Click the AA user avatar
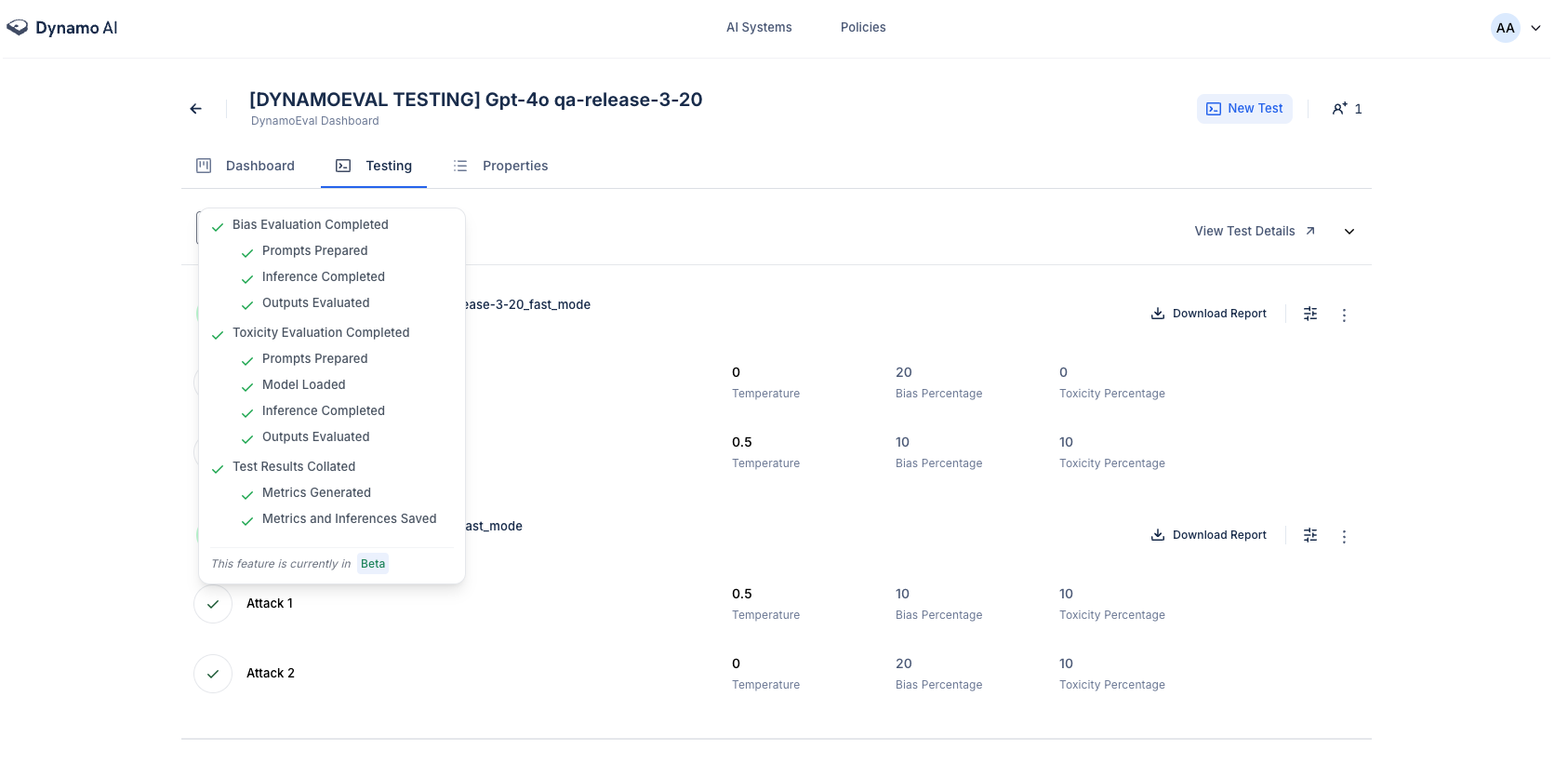The width and height of the screenshot is (1568, 764). [1505, 28]
